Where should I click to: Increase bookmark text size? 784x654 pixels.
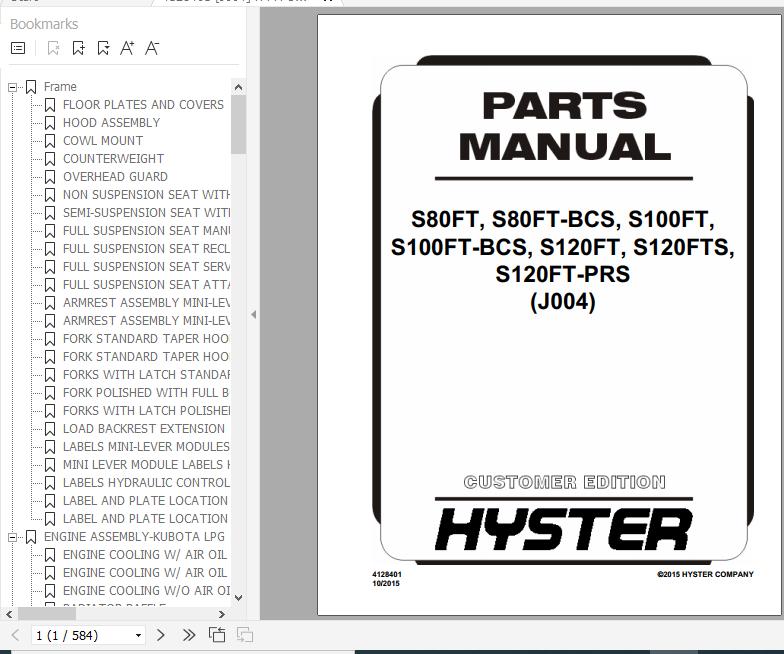click(127, 48)
